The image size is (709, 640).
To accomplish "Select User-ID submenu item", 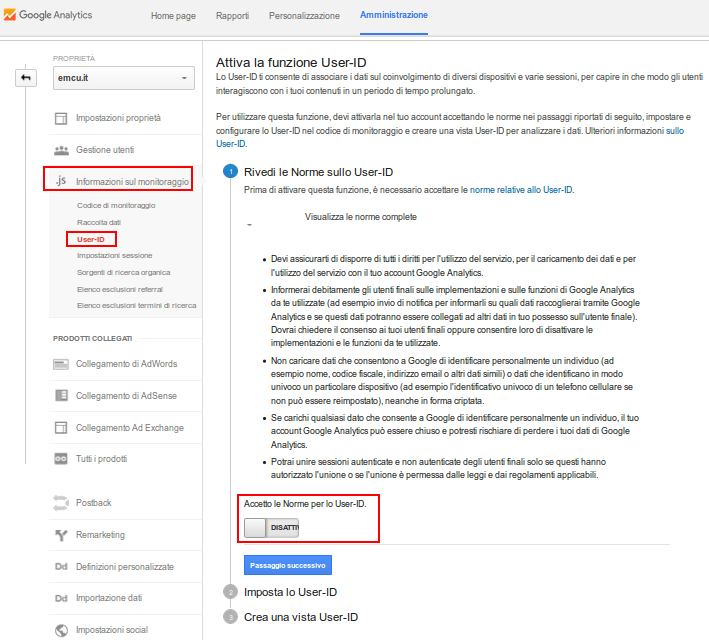I will pyautogui.click(x=90, y=239).
